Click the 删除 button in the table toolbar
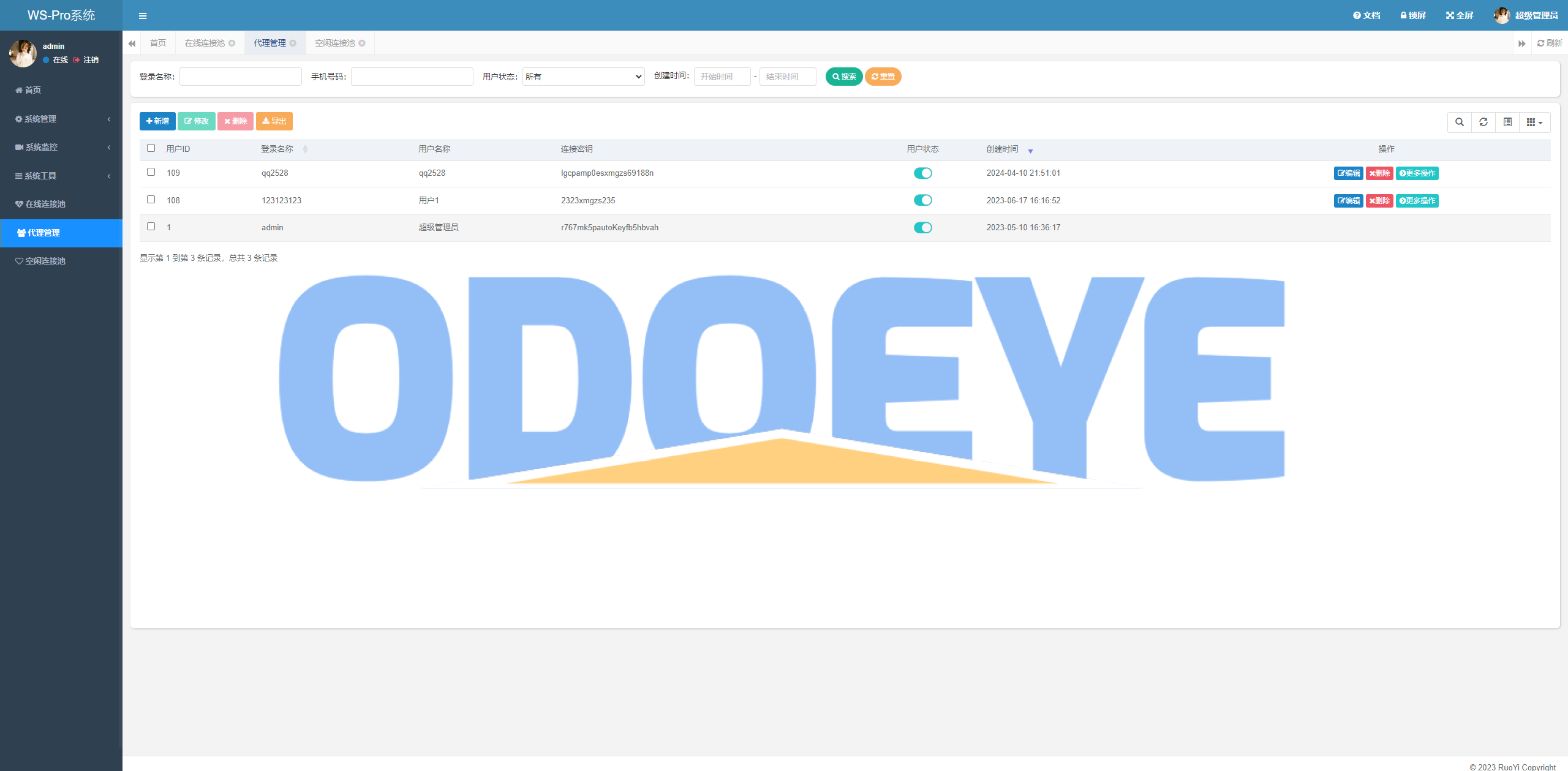1568x771 pixels. tap(236, 121)
